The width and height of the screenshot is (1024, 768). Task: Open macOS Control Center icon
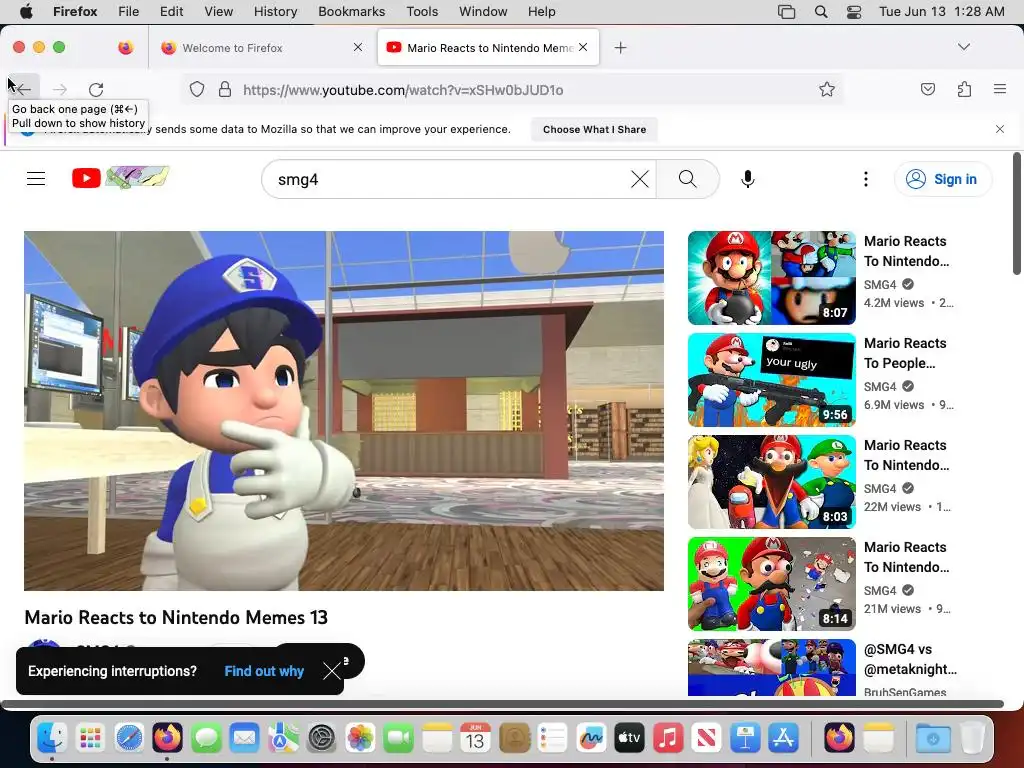pyautogui.click(x=854, y=12)
